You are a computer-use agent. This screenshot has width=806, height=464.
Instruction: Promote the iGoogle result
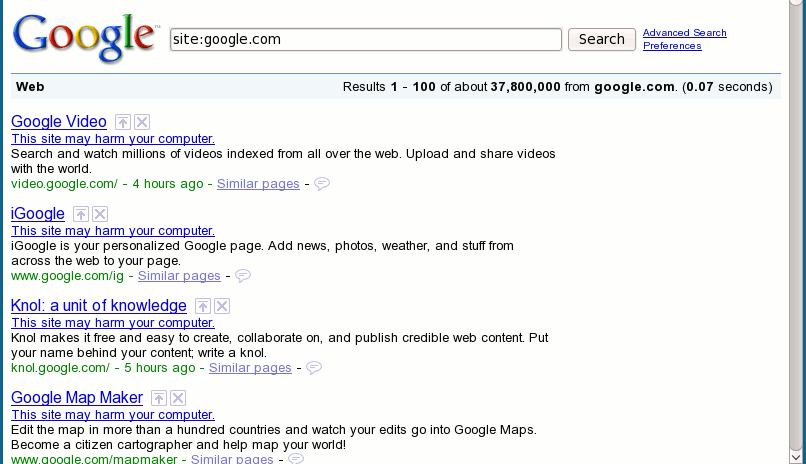[81, 214]
